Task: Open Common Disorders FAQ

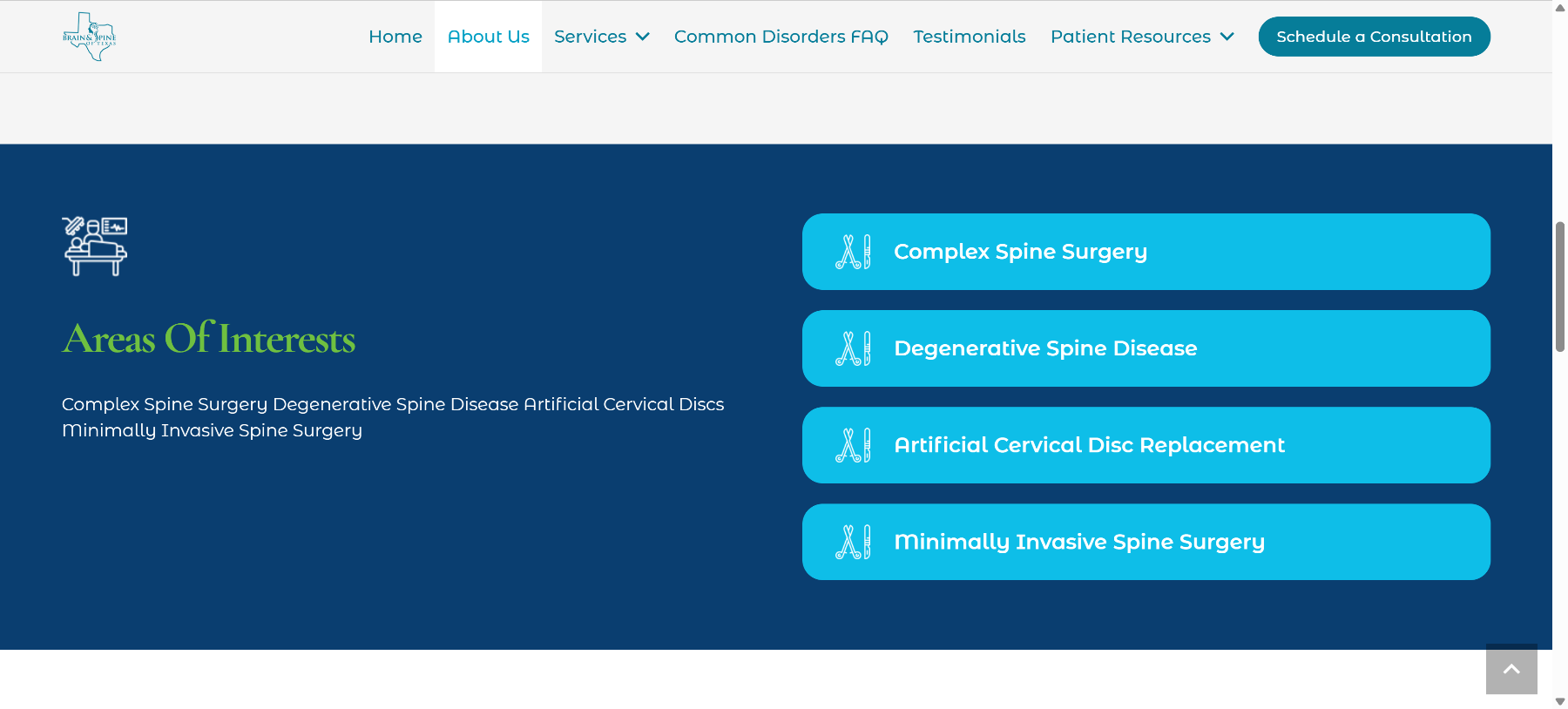Action: [x=781, y=37]
